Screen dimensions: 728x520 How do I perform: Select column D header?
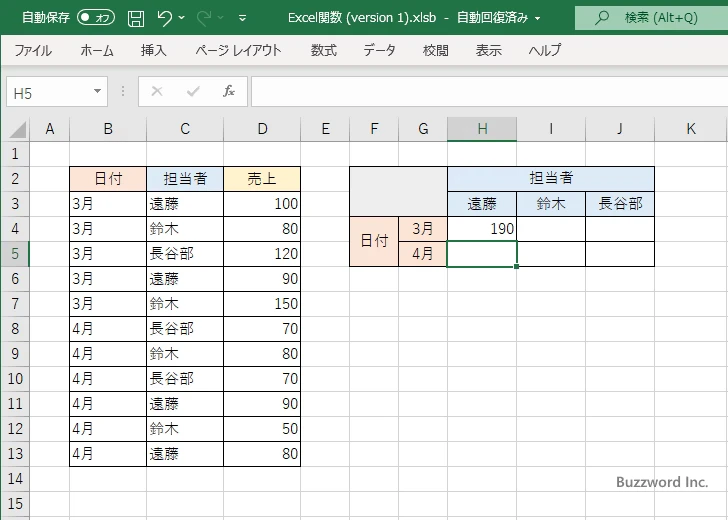tap(262, 129)
